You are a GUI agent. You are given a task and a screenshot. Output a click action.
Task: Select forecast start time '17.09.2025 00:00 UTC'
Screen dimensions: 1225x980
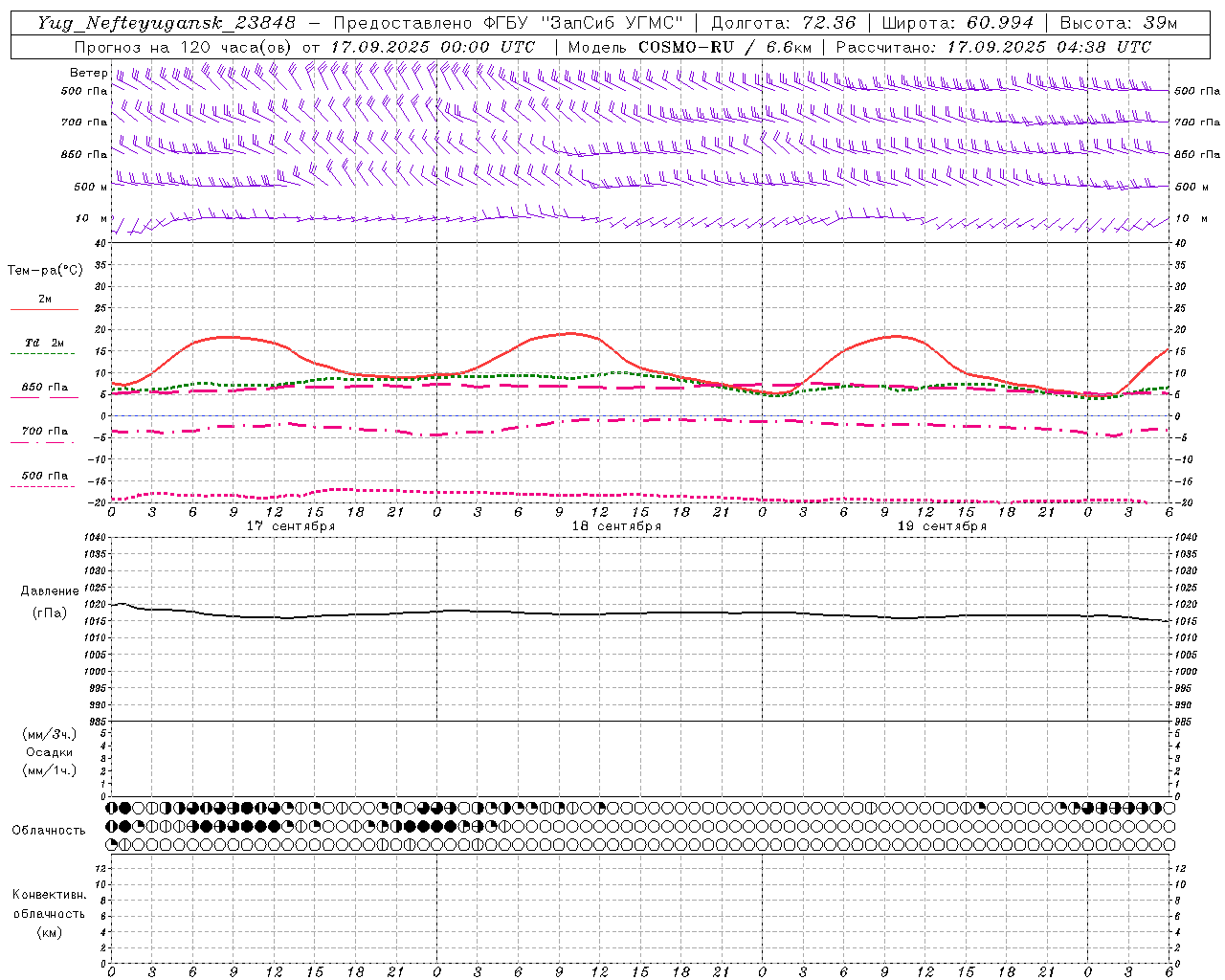pos(433,47)
